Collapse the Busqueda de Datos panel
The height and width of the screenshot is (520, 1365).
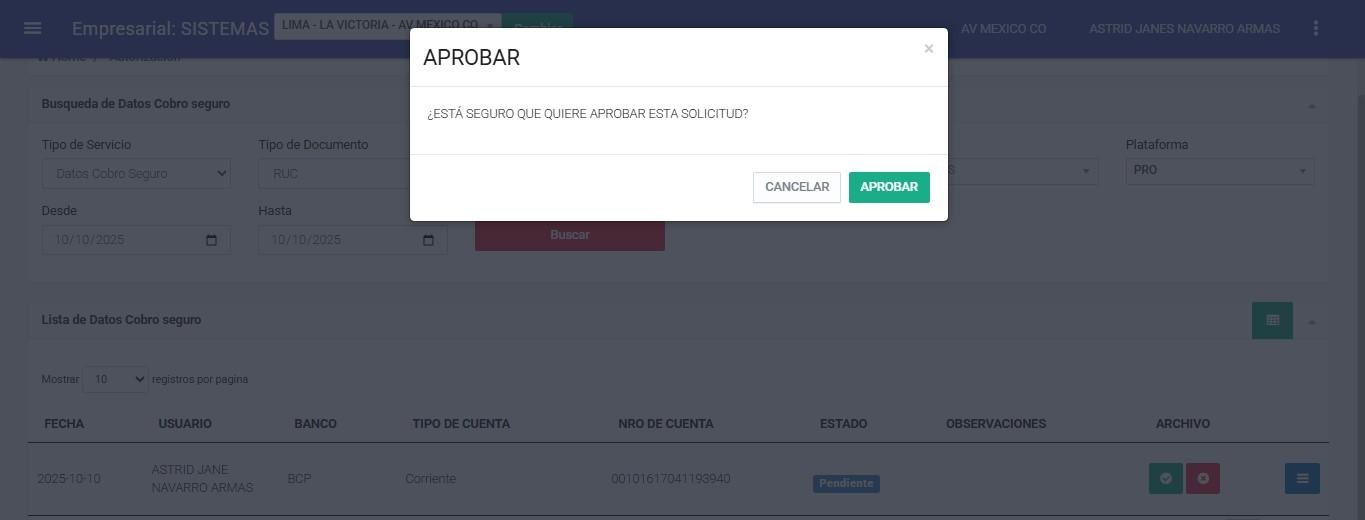click(x=1311, y=105)
